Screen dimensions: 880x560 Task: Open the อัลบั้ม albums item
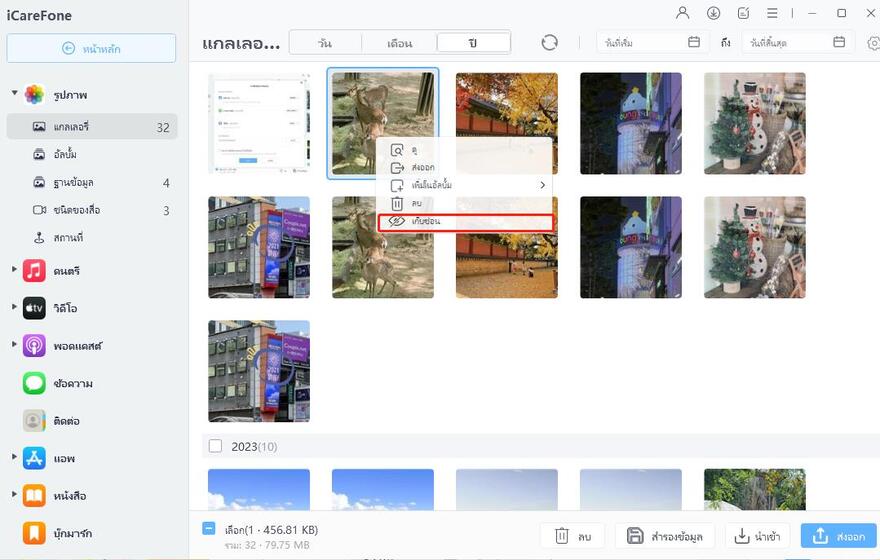click(x=92, y=154)
